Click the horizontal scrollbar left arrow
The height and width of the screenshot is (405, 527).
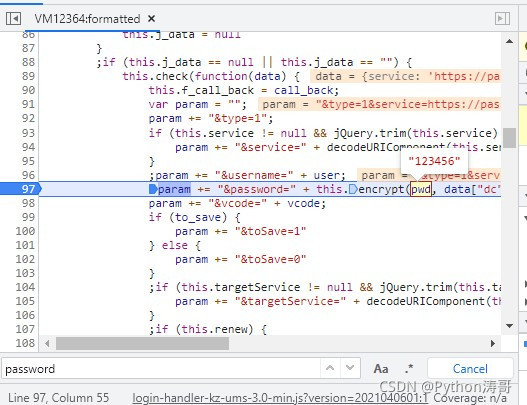(47, 343)
